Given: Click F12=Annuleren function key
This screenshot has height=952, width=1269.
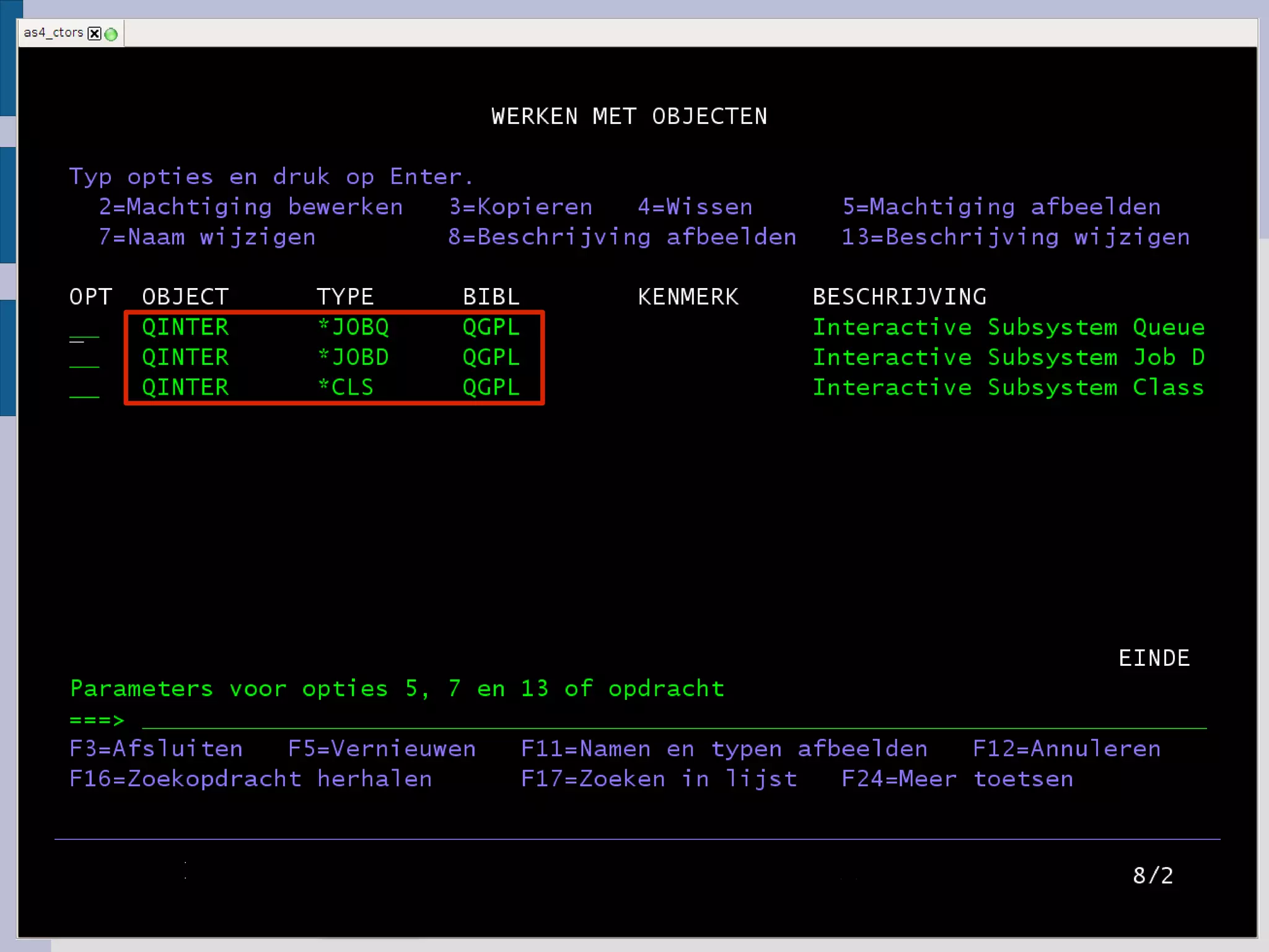Looking at the screenshot, I should pyautogui.click(x=1066, y=749).
